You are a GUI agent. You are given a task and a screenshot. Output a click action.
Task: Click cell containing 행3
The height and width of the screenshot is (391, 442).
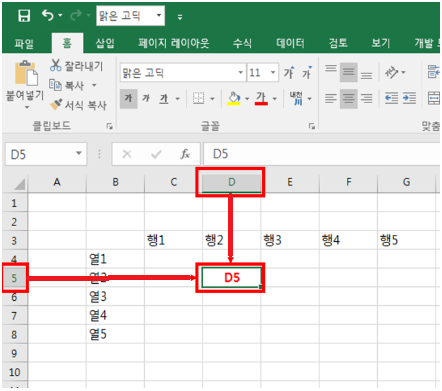[x=290, y=240]
